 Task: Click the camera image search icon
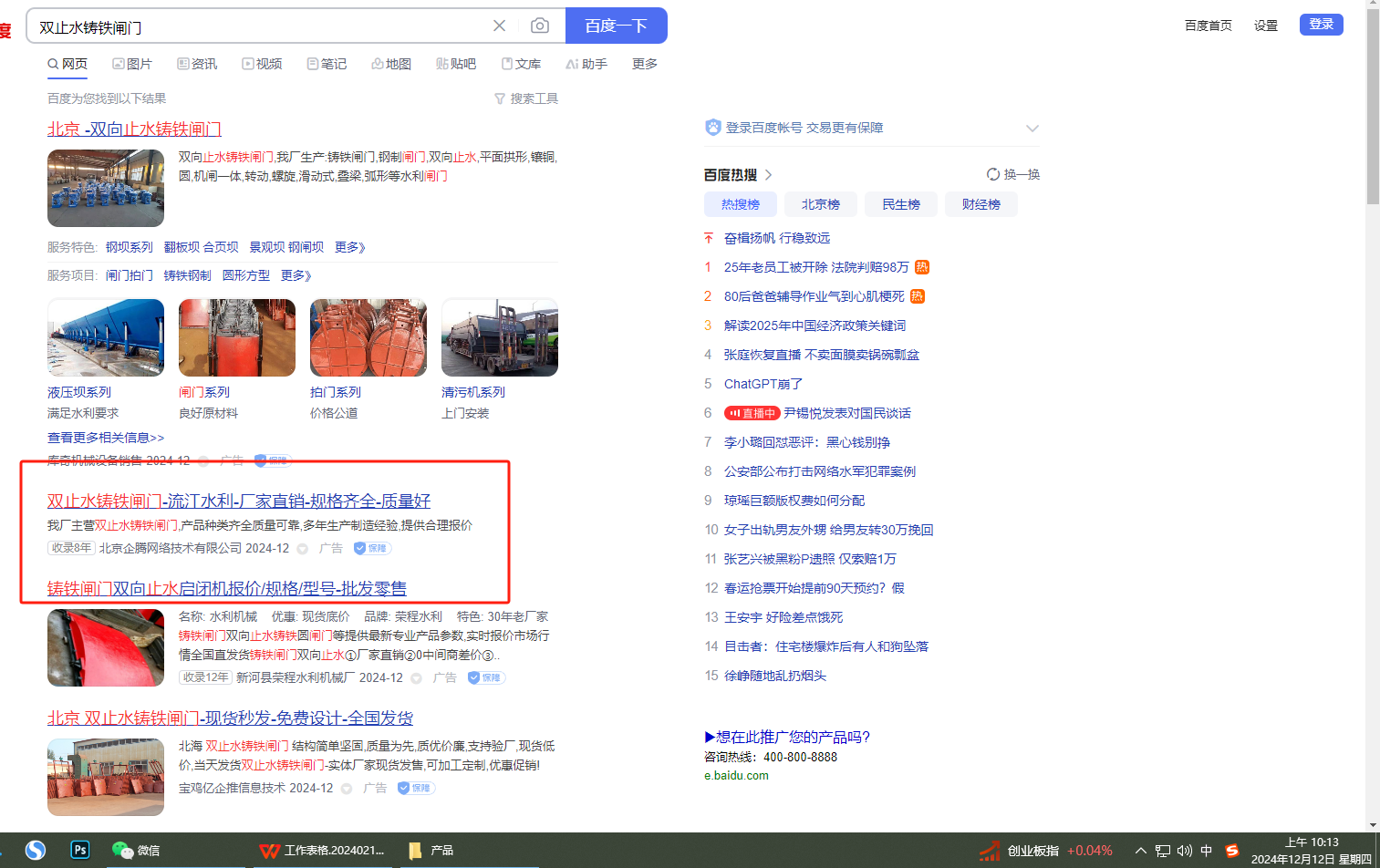[x=540, y=26]
